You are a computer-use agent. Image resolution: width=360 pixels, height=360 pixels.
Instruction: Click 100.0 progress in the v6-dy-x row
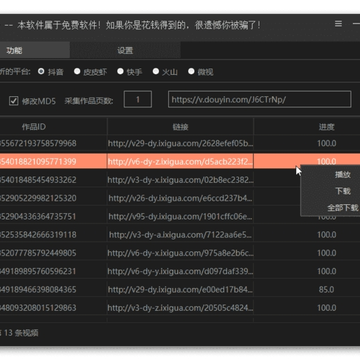click(x=326, y=253)
